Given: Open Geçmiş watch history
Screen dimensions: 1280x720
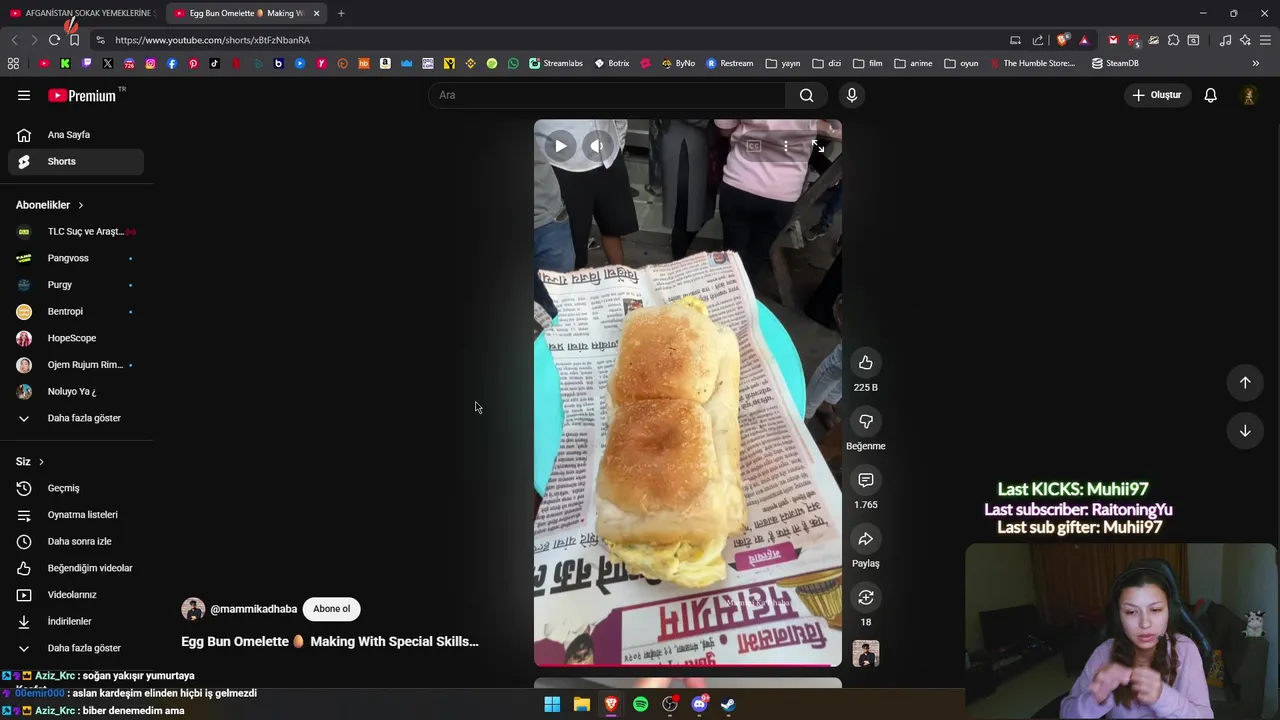Looking at the screenshot, I should tap(76, 488).
